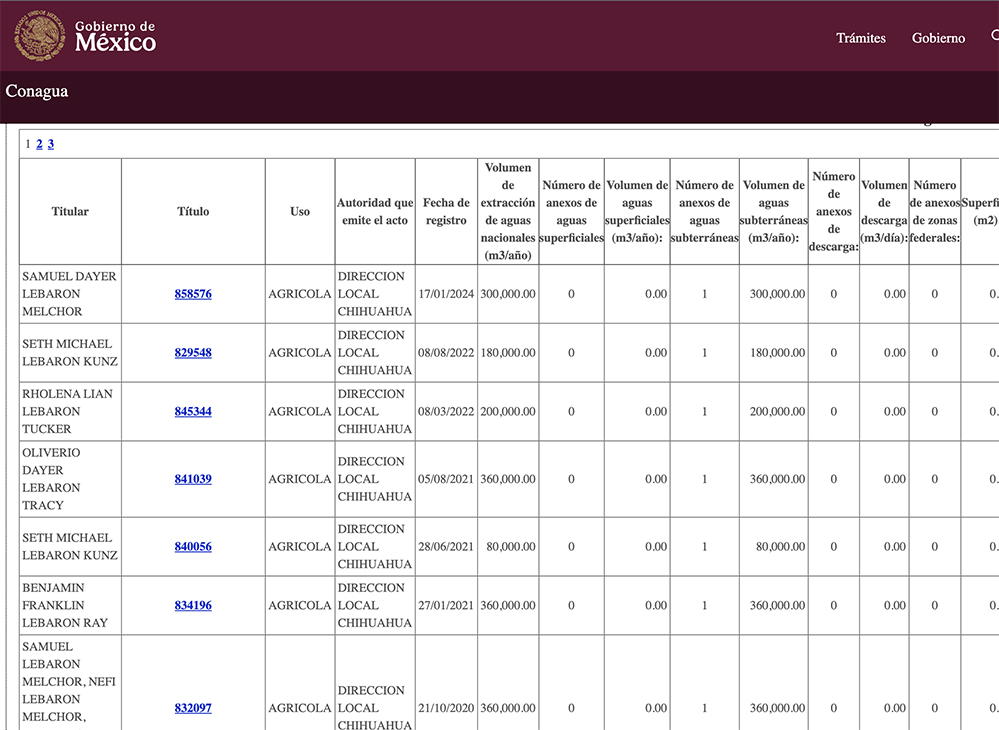Open title 845344 record
Screen dimensions: 999x730
[193, 411]
